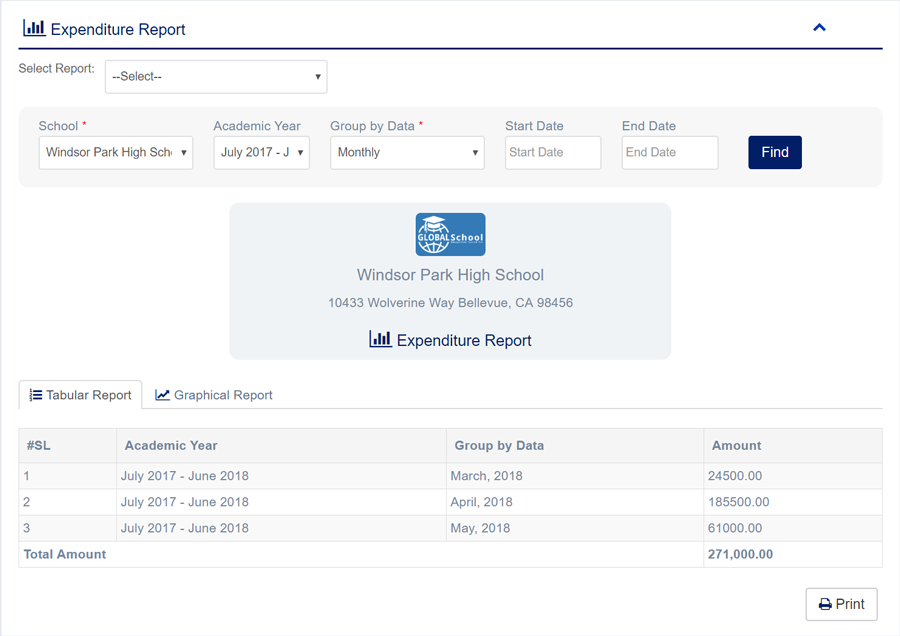Click the list icon on Tabular Report tab
The width and height of the screenshot is (900, 636).
pos(36,395)
